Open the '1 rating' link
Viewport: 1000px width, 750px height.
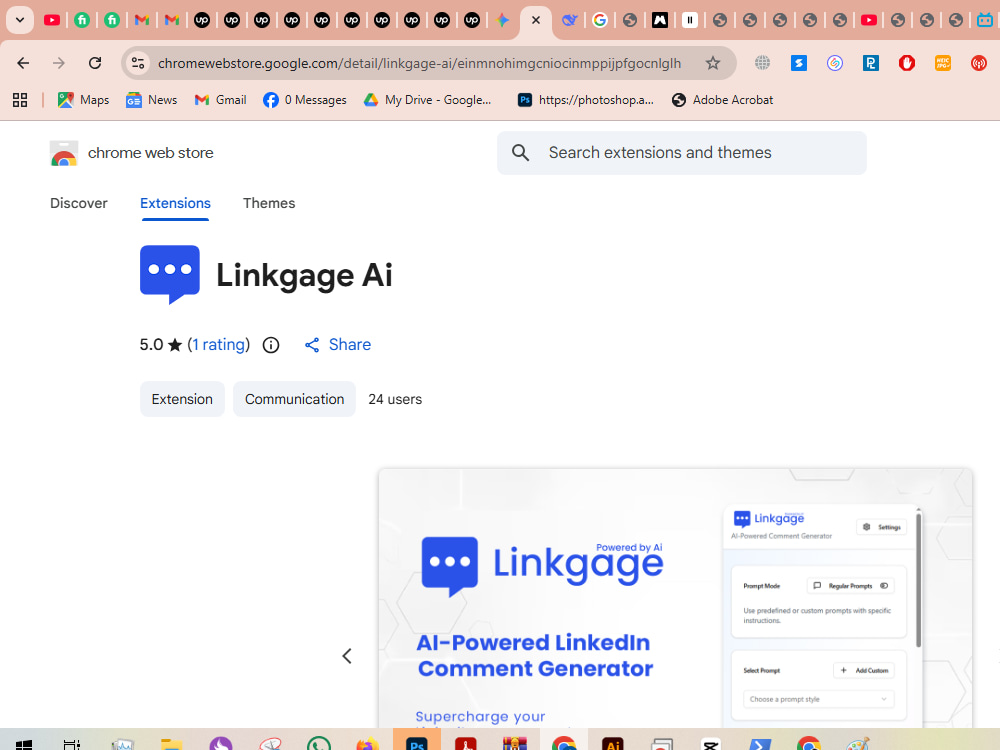click(x=219, y=345)
